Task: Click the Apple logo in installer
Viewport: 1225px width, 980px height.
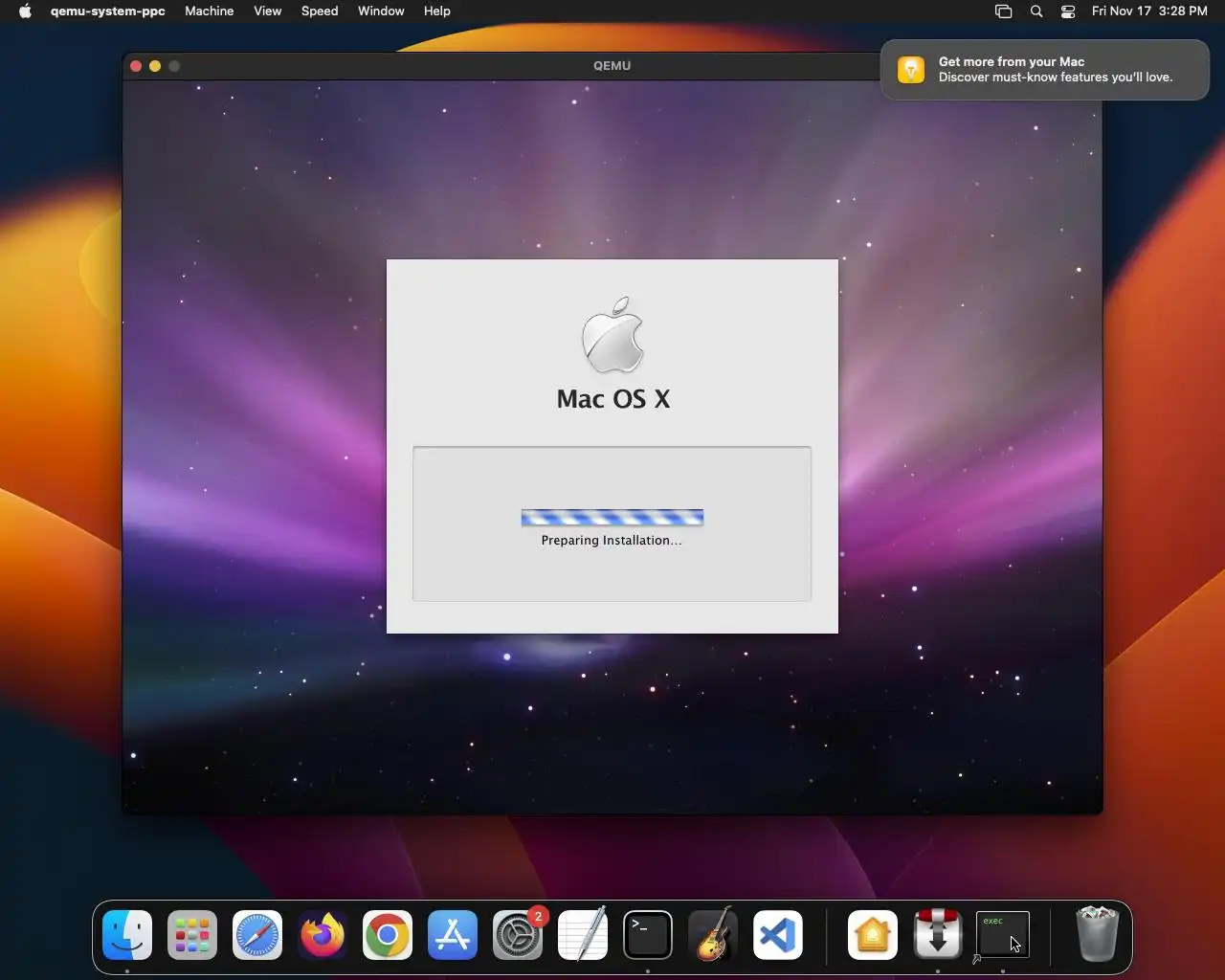Action: click(x=612, y=334)
